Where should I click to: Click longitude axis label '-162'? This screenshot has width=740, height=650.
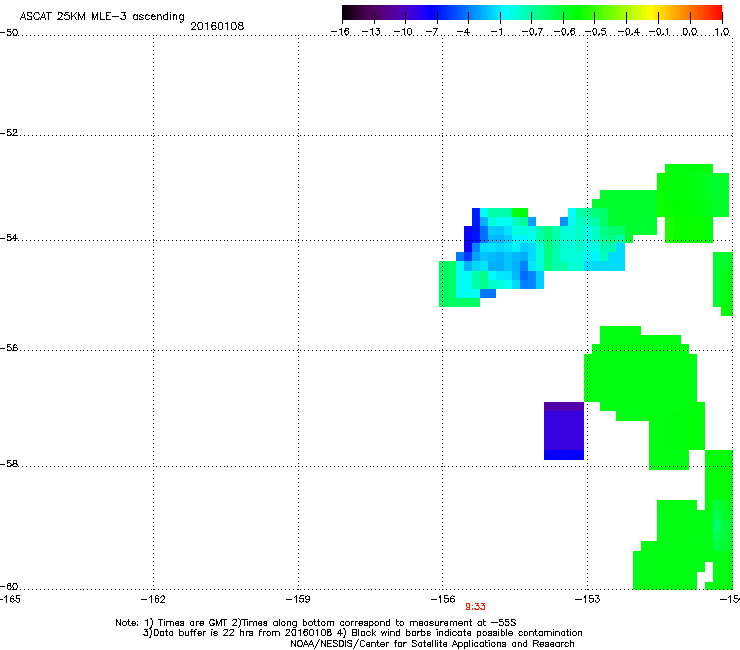point(153,599)
